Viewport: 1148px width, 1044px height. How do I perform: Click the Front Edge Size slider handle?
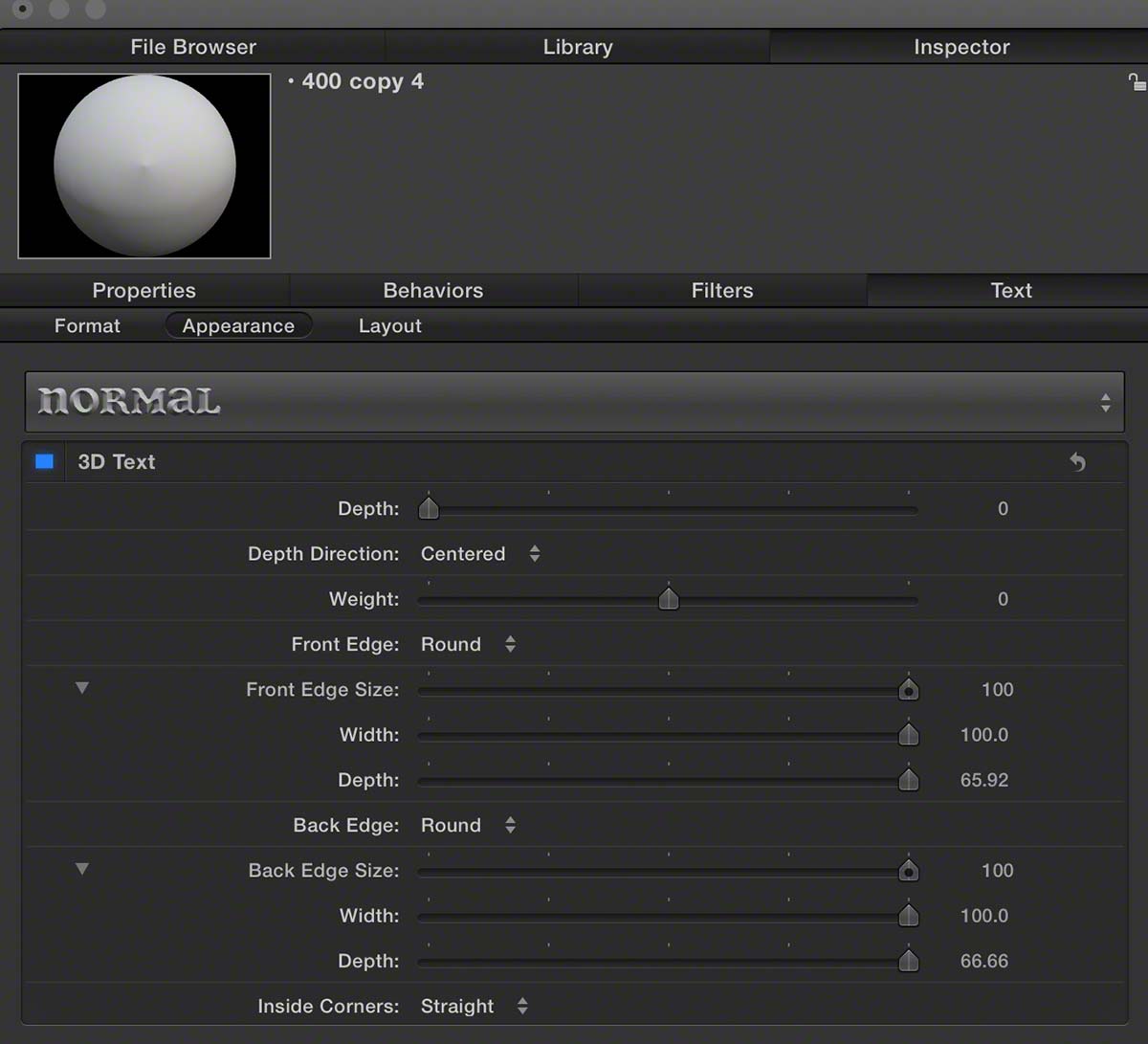pos(909,689)
